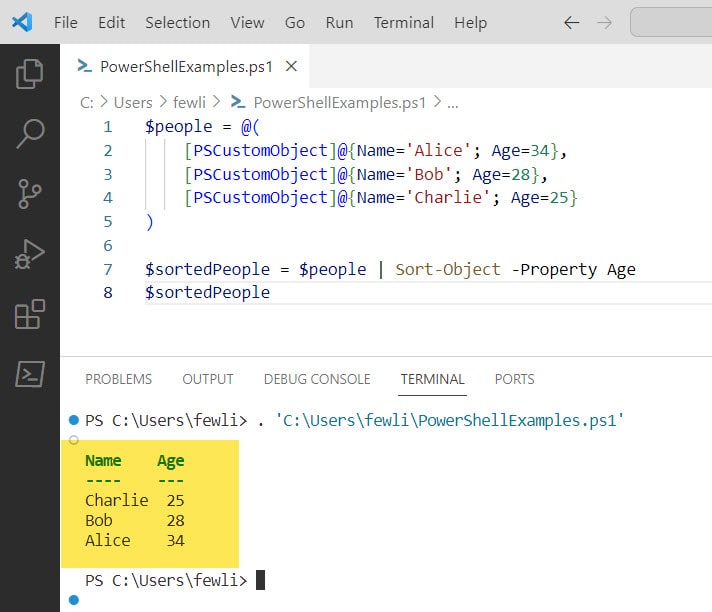
Task: Open the Help menu
Action: (470, 23)
